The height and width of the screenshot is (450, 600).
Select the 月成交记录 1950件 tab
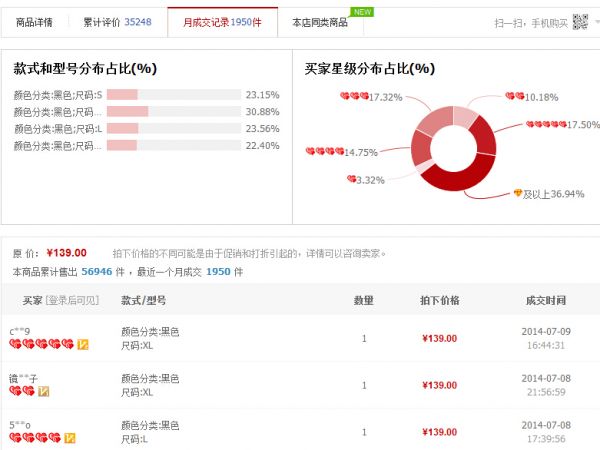(x=222, y=22)
